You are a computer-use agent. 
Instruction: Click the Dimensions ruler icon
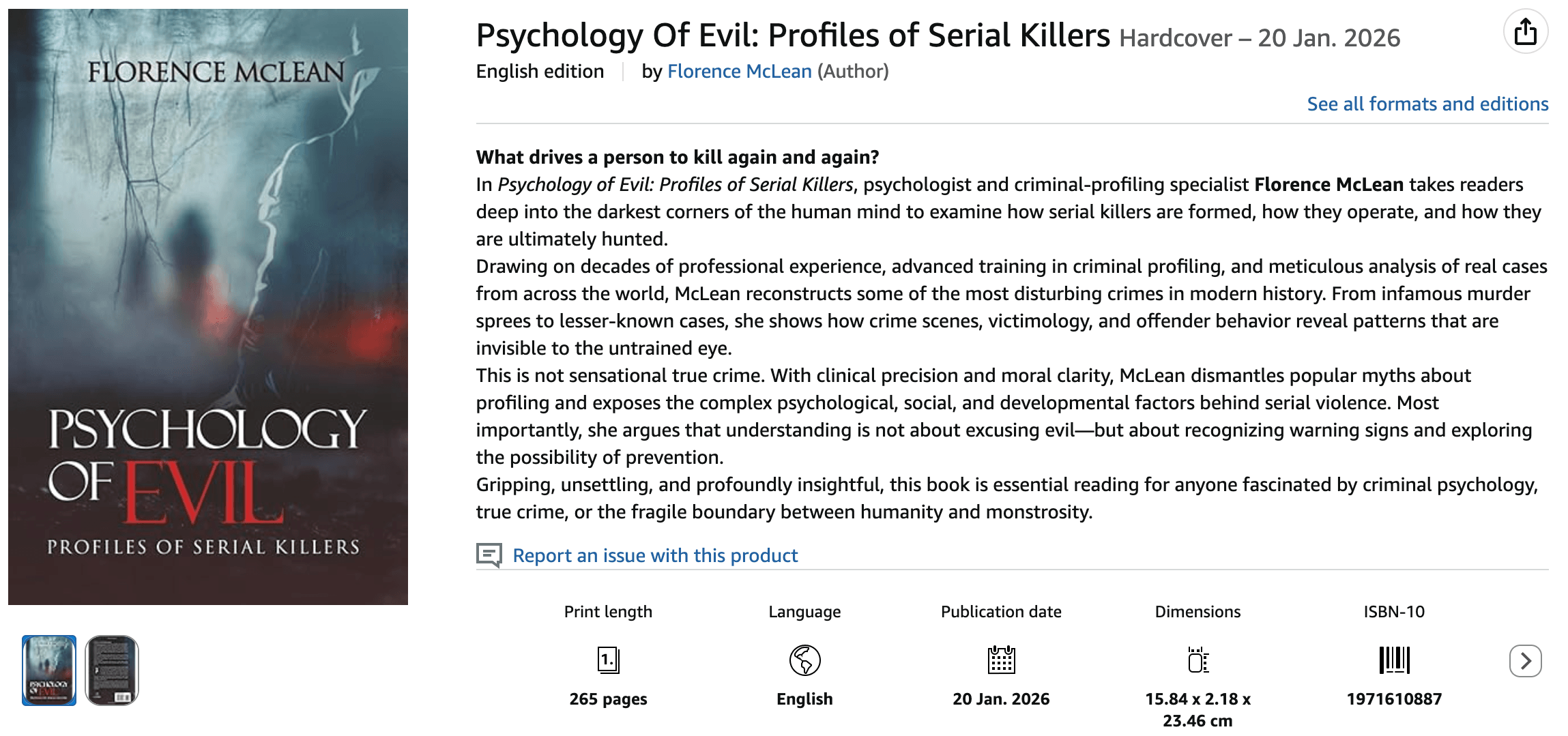[x=1197, y=660]
